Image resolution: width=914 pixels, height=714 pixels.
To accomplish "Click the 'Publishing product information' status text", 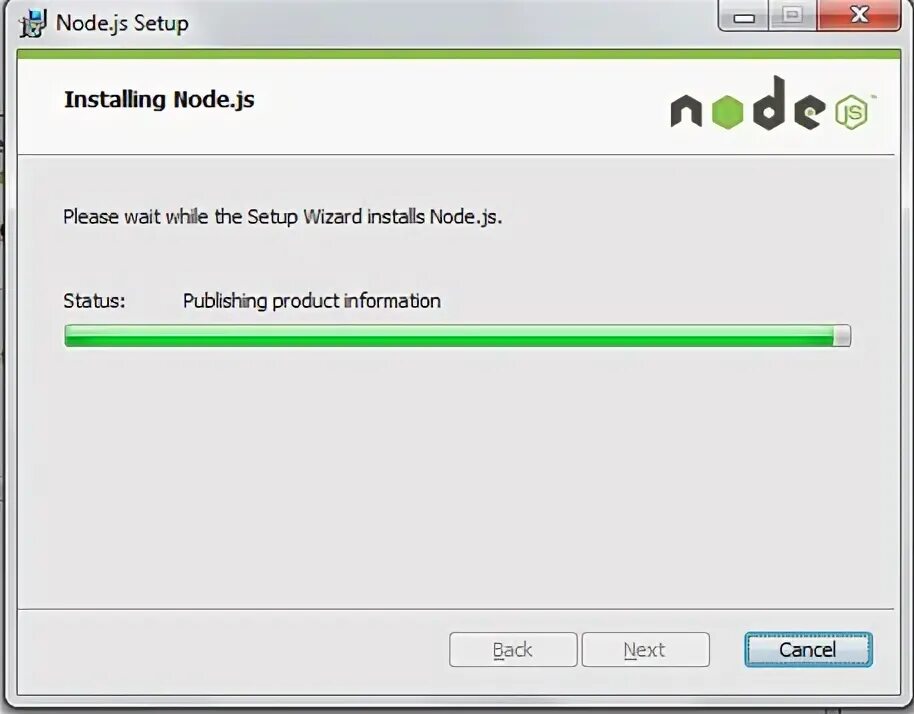I will pyautogui.click(x=311, y=301).
